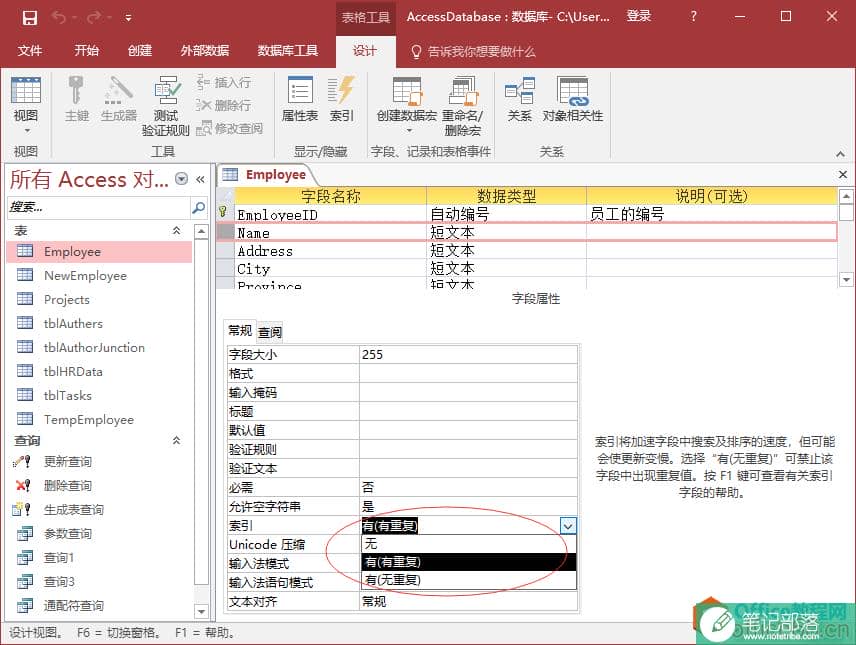Choose 有(无重复) in the index dropdown list
The image size is (856, 645).
468,580
